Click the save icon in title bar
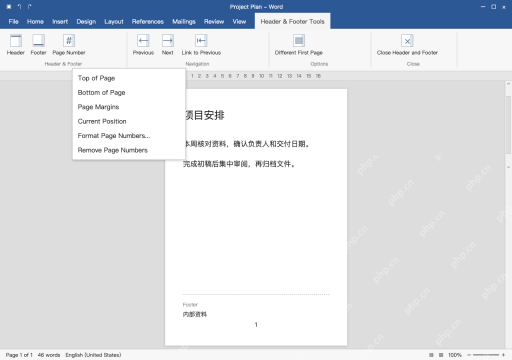 point(9,7)
